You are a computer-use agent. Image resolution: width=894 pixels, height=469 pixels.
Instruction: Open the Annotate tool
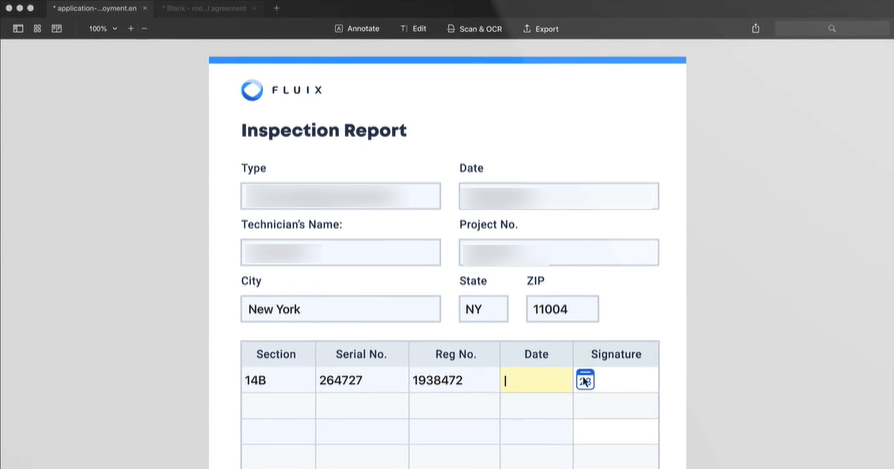[x=357, y=28]
